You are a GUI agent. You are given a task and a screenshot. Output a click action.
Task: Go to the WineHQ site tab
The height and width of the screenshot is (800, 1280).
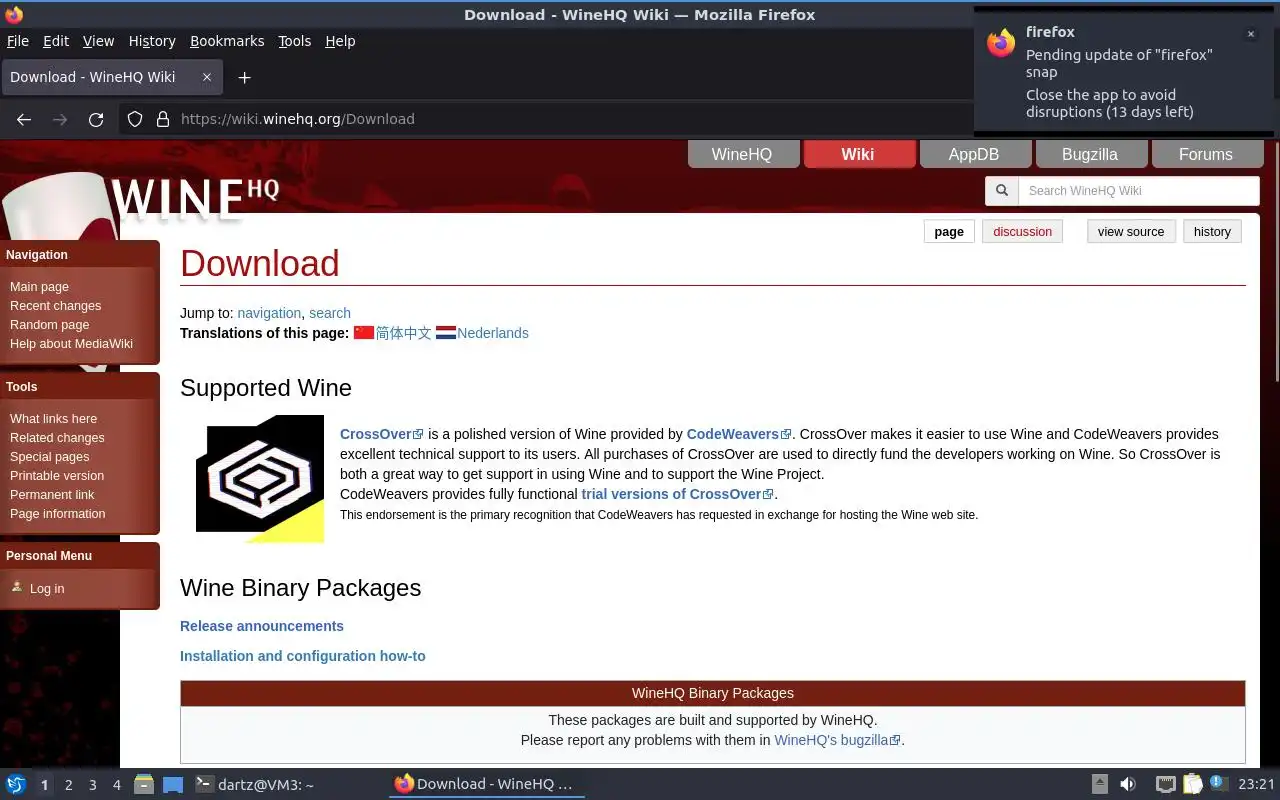(x=742, y=154)
